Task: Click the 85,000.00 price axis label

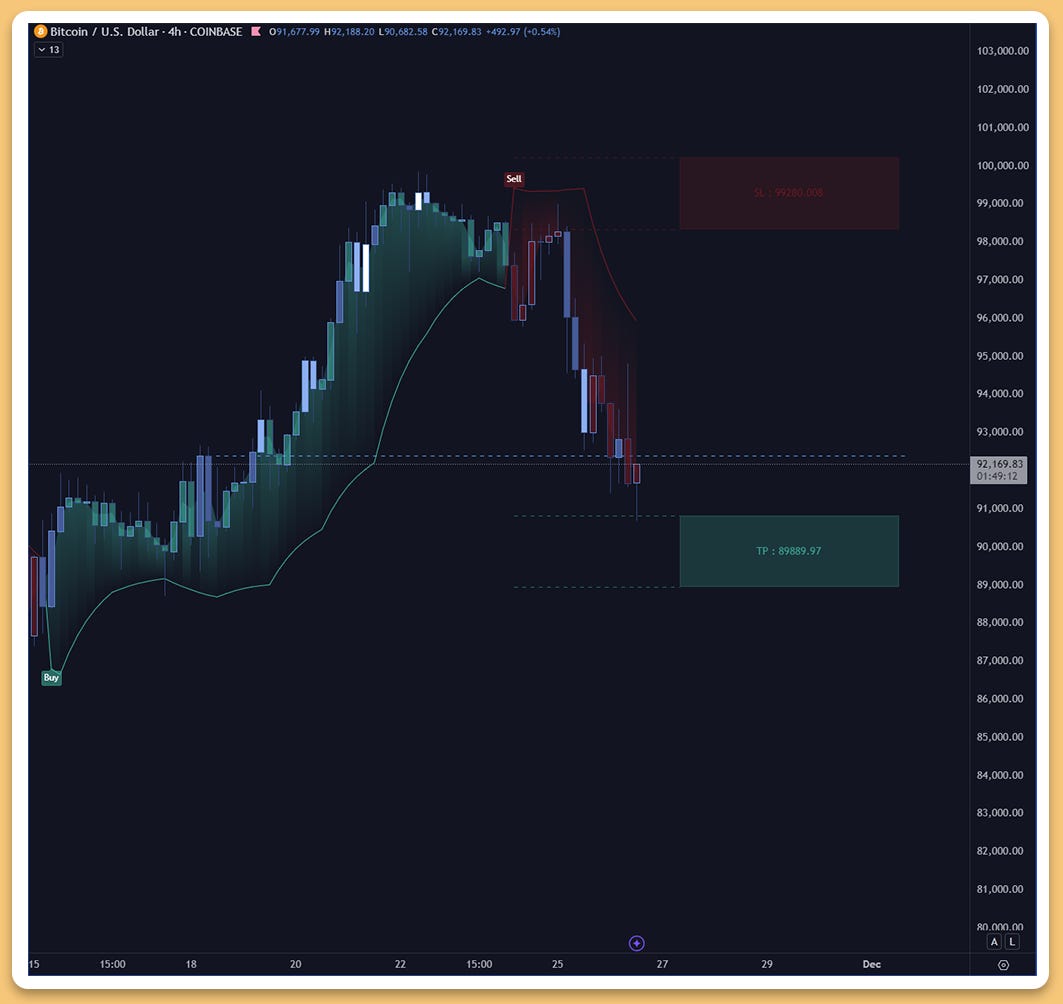Action: (1000, 737)
